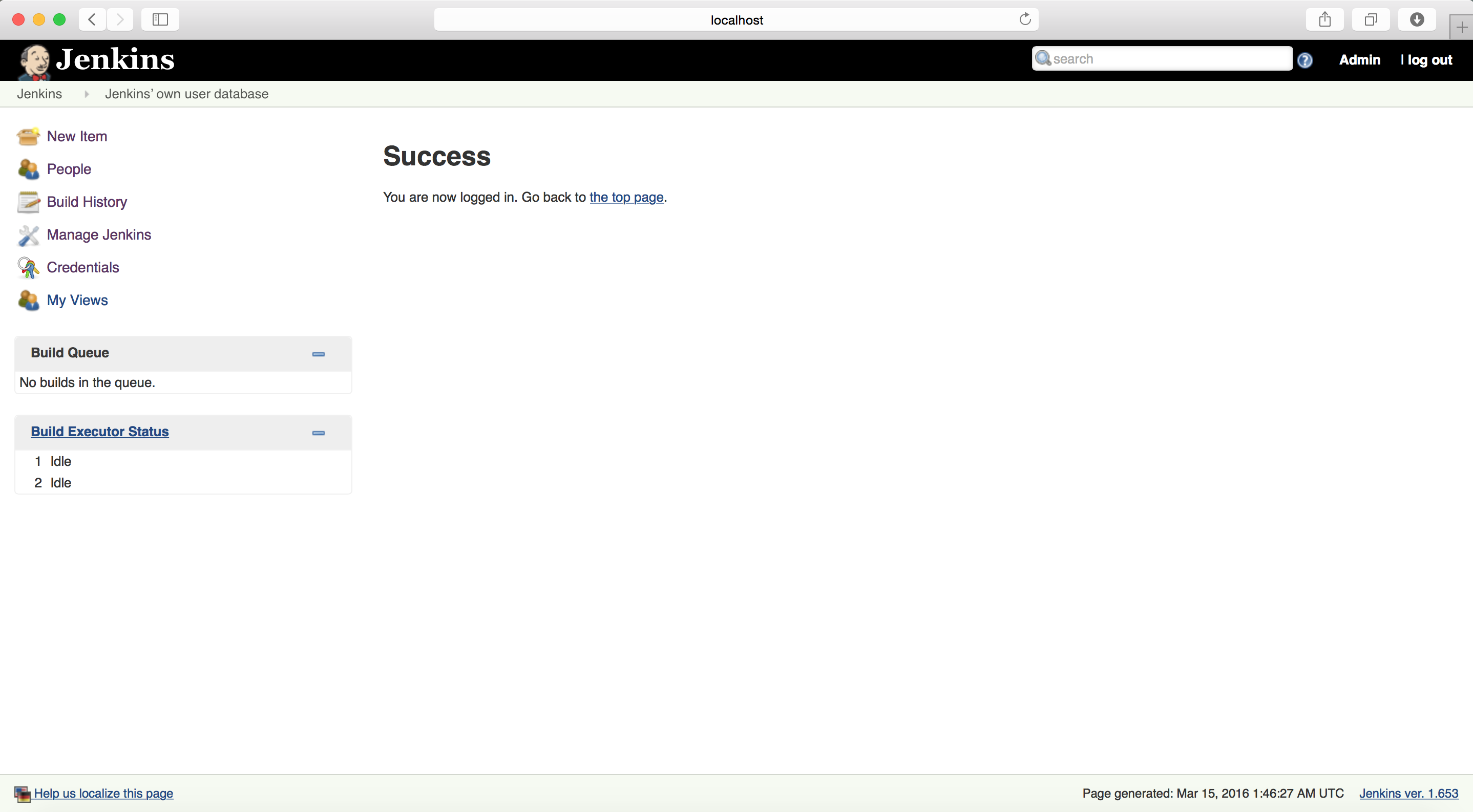Click the Credentials keys icon
Viewport: 1473px width, 812px height.
(28, 267)
